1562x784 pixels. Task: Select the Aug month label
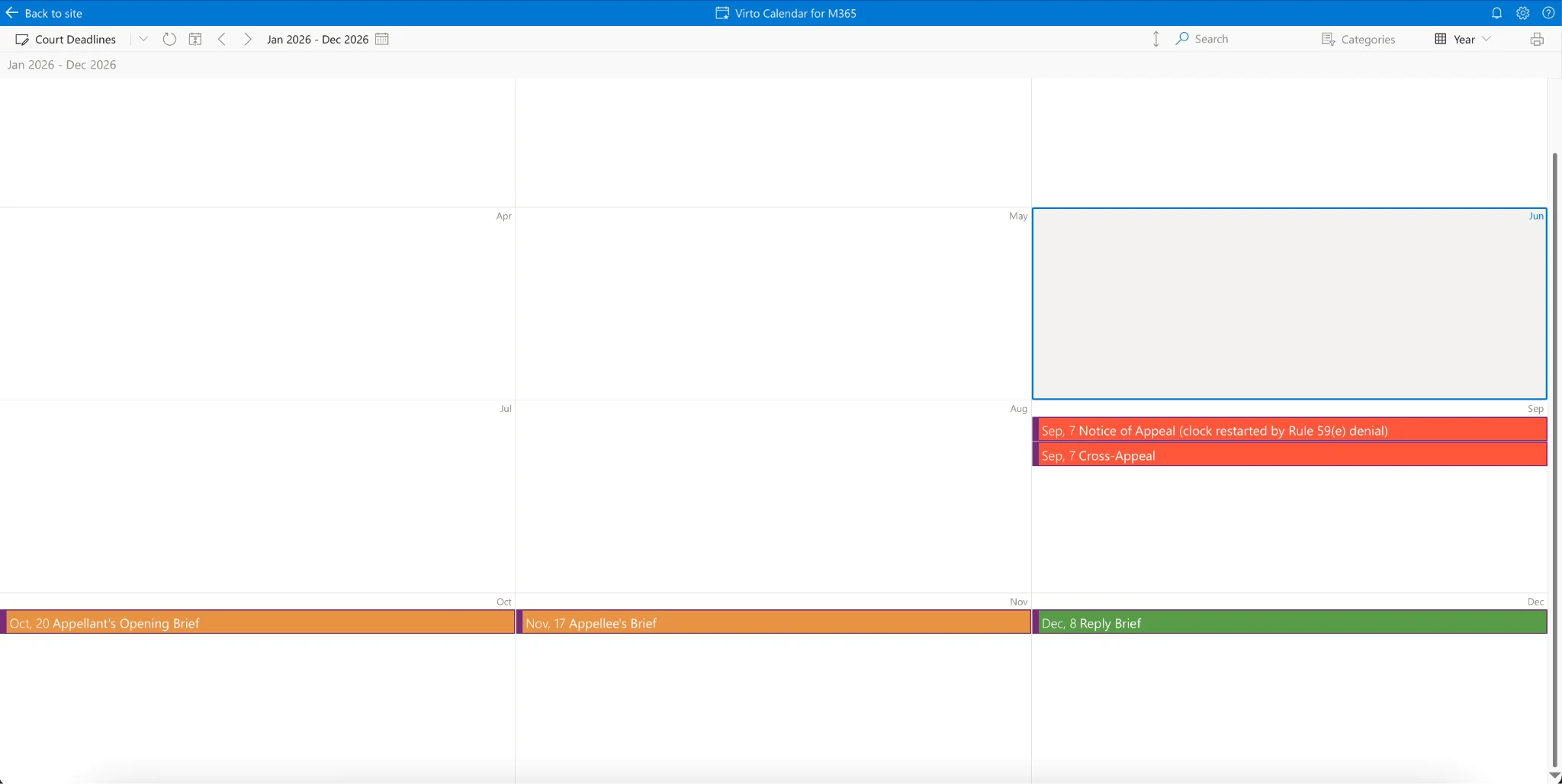pos(1019,408)
